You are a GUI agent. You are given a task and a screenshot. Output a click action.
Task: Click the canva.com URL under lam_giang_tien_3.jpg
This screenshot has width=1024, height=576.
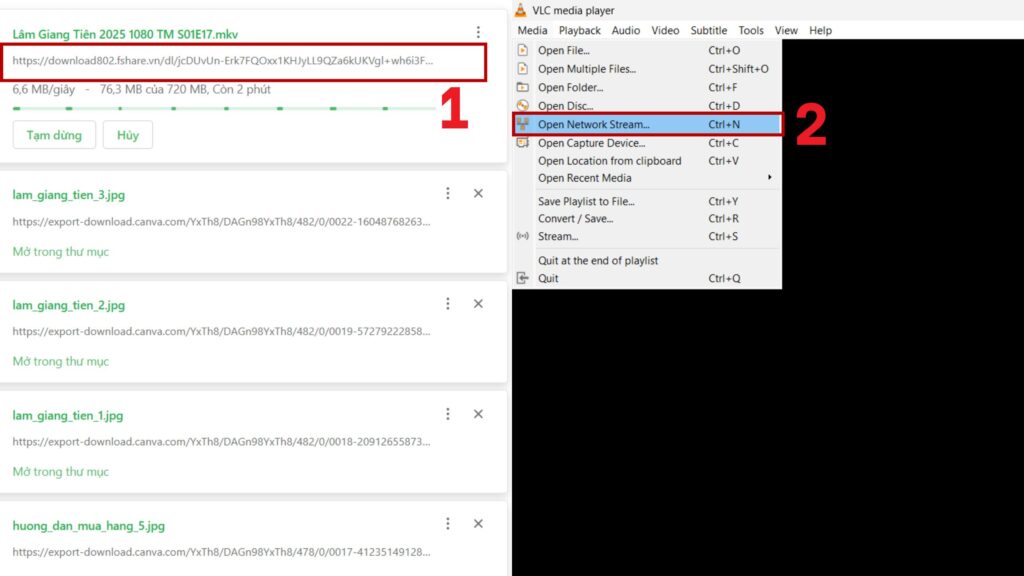tap(221, 222)
